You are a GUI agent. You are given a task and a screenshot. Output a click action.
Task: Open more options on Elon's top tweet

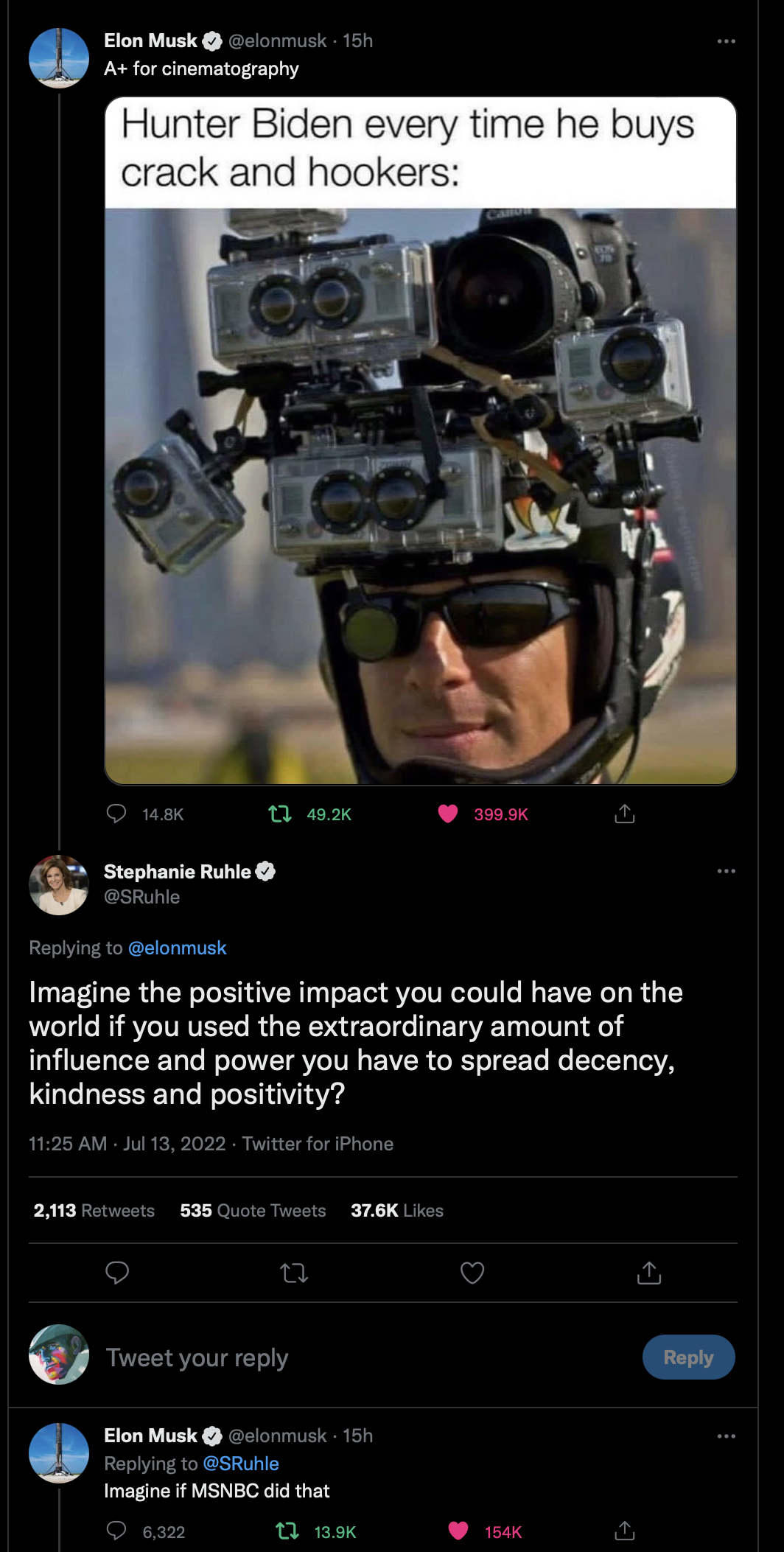(727, 41)
